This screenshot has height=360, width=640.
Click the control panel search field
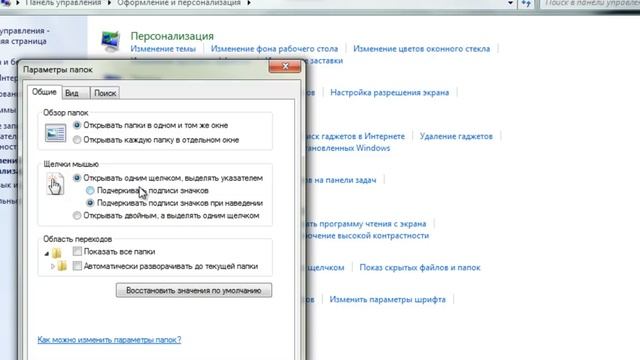[x=590, y=4]
